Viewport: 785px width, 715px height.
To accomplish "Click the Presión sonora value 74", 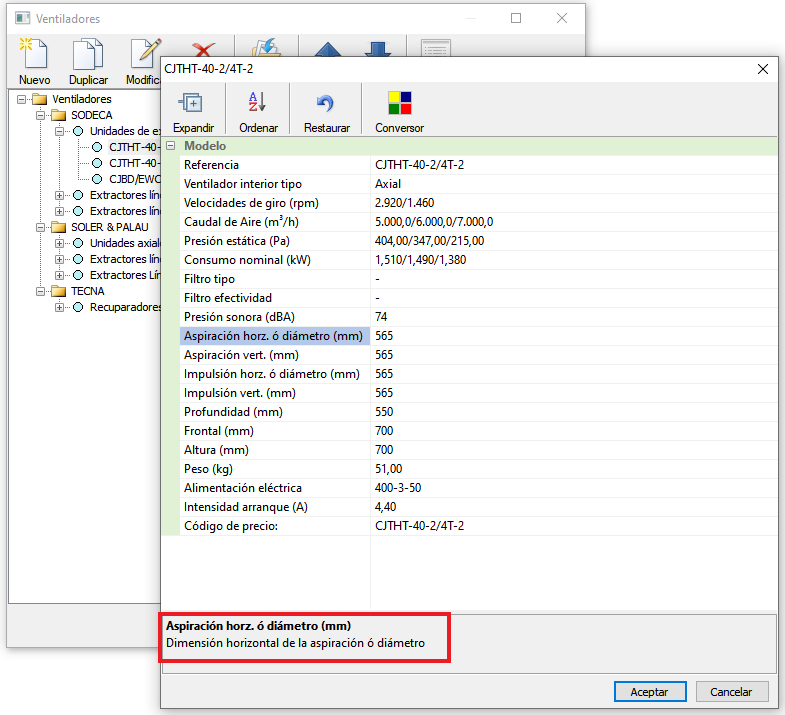I will 381,317.
